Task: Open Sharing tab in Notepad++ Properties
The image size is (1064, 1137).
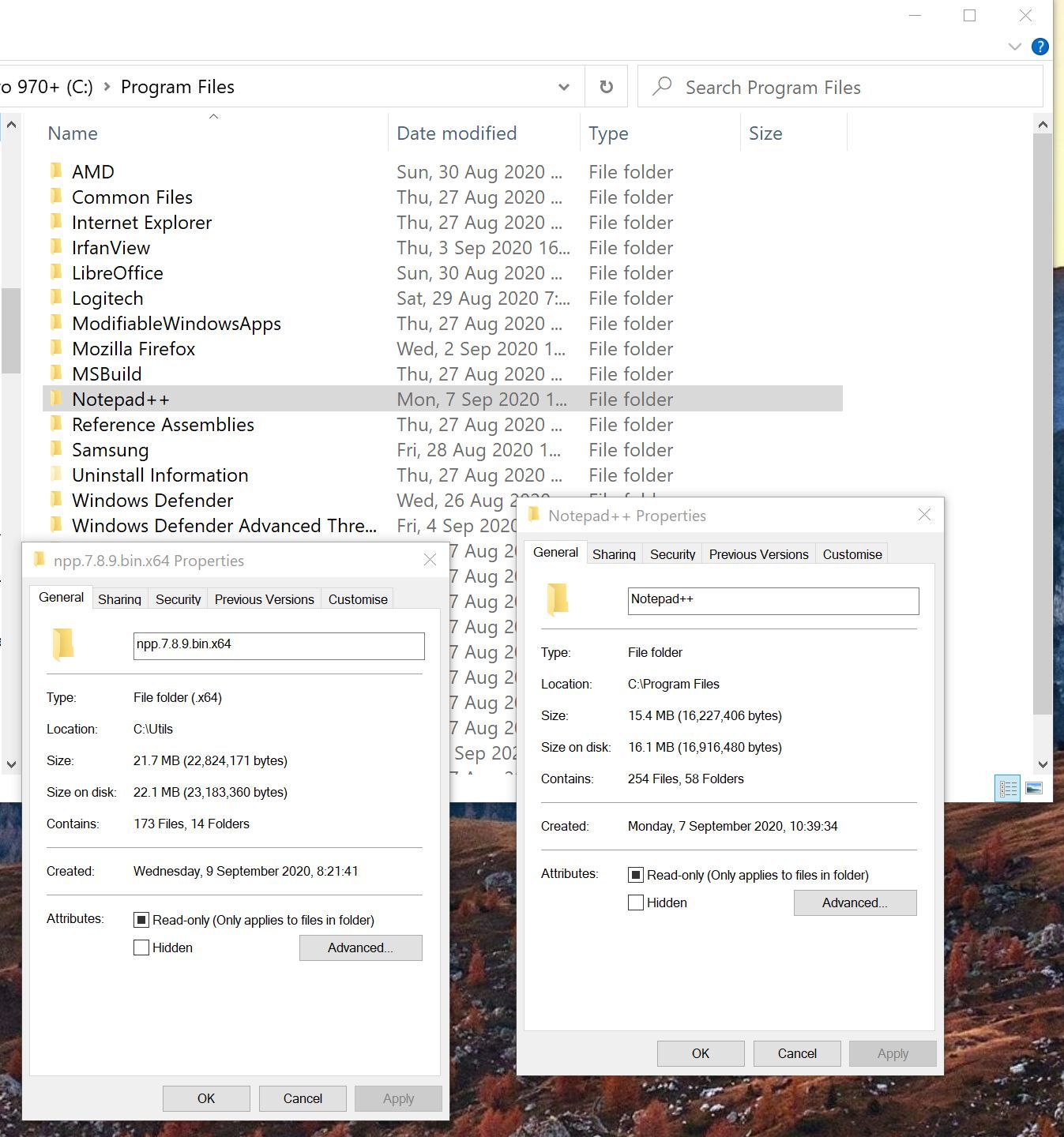Action: (x=614, y=554)
